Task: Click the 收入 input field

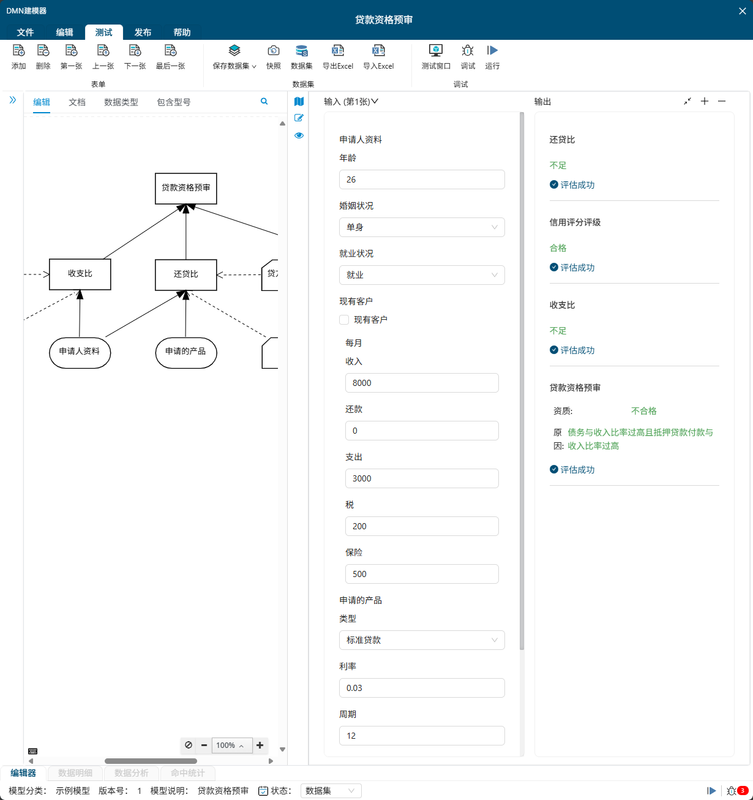Action: (x=421, y=383)
